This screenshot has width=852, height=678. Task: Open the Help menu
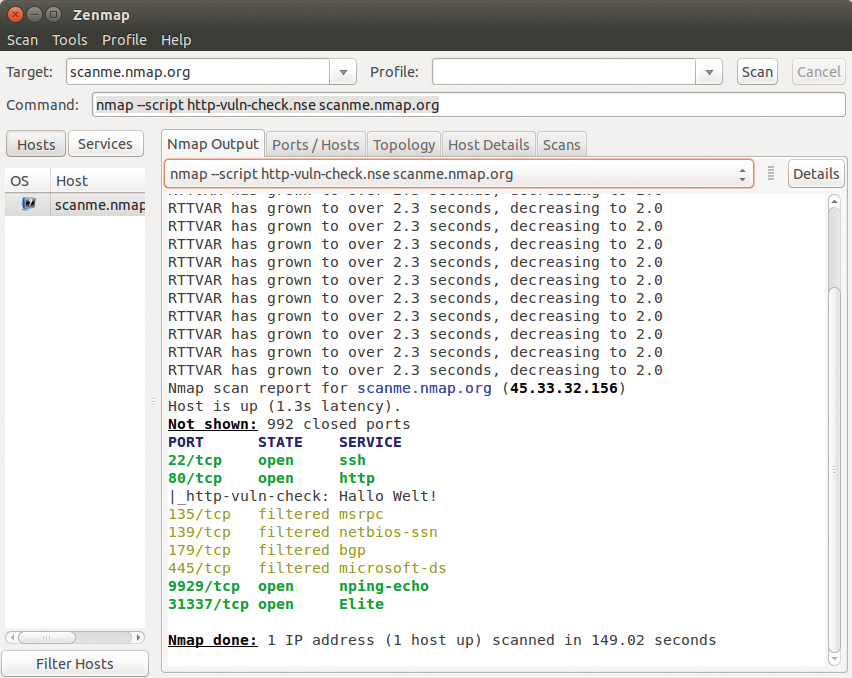click(x=176, y=40)
